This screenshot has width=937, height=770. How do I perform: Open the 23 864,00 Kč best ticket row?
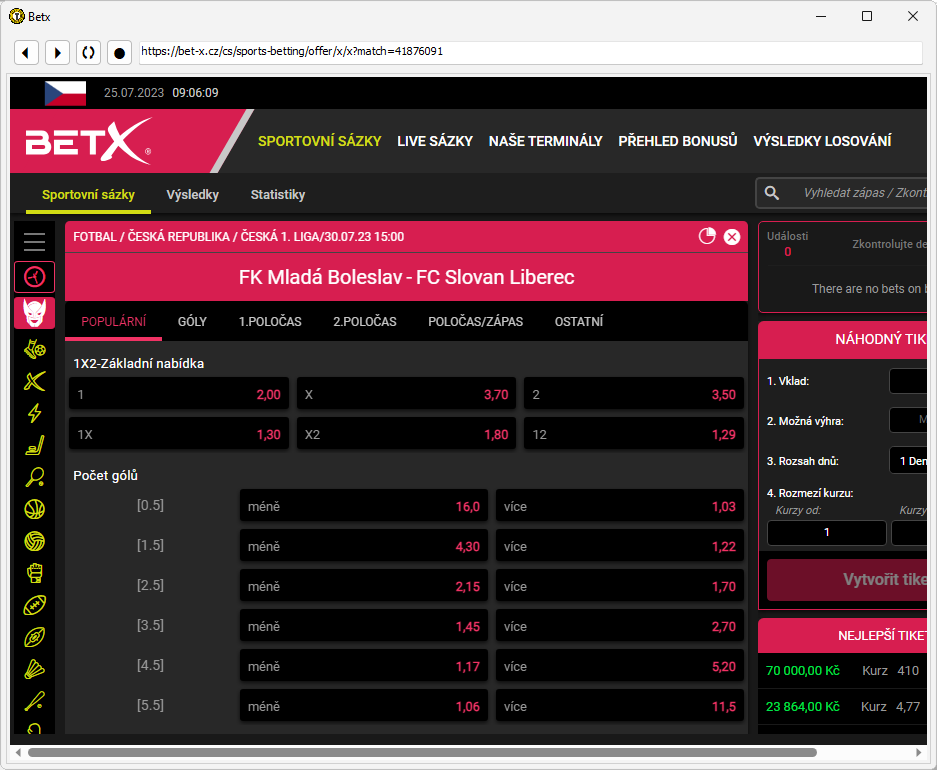click(843, 707)
